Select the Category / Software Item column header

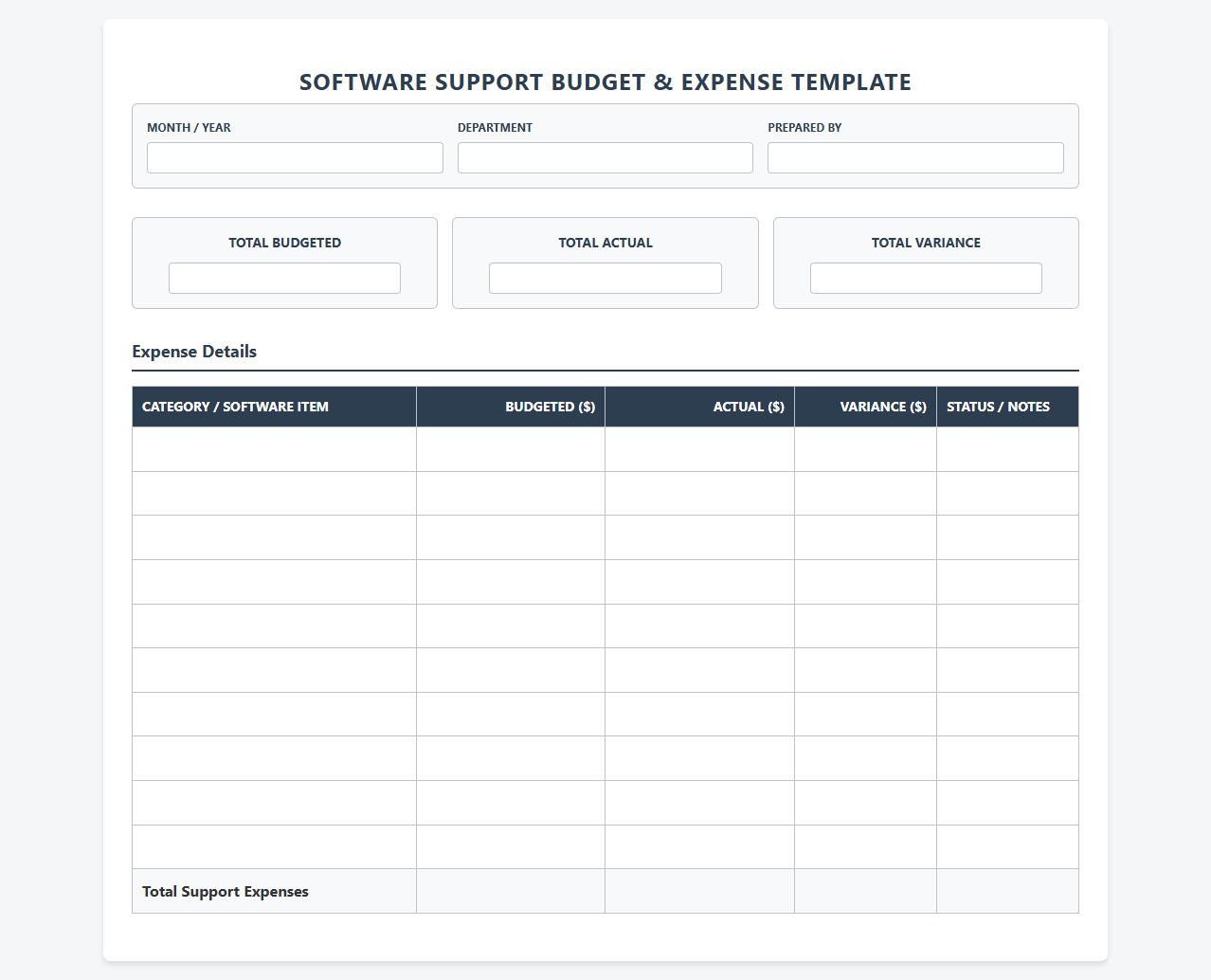point(274,407)
